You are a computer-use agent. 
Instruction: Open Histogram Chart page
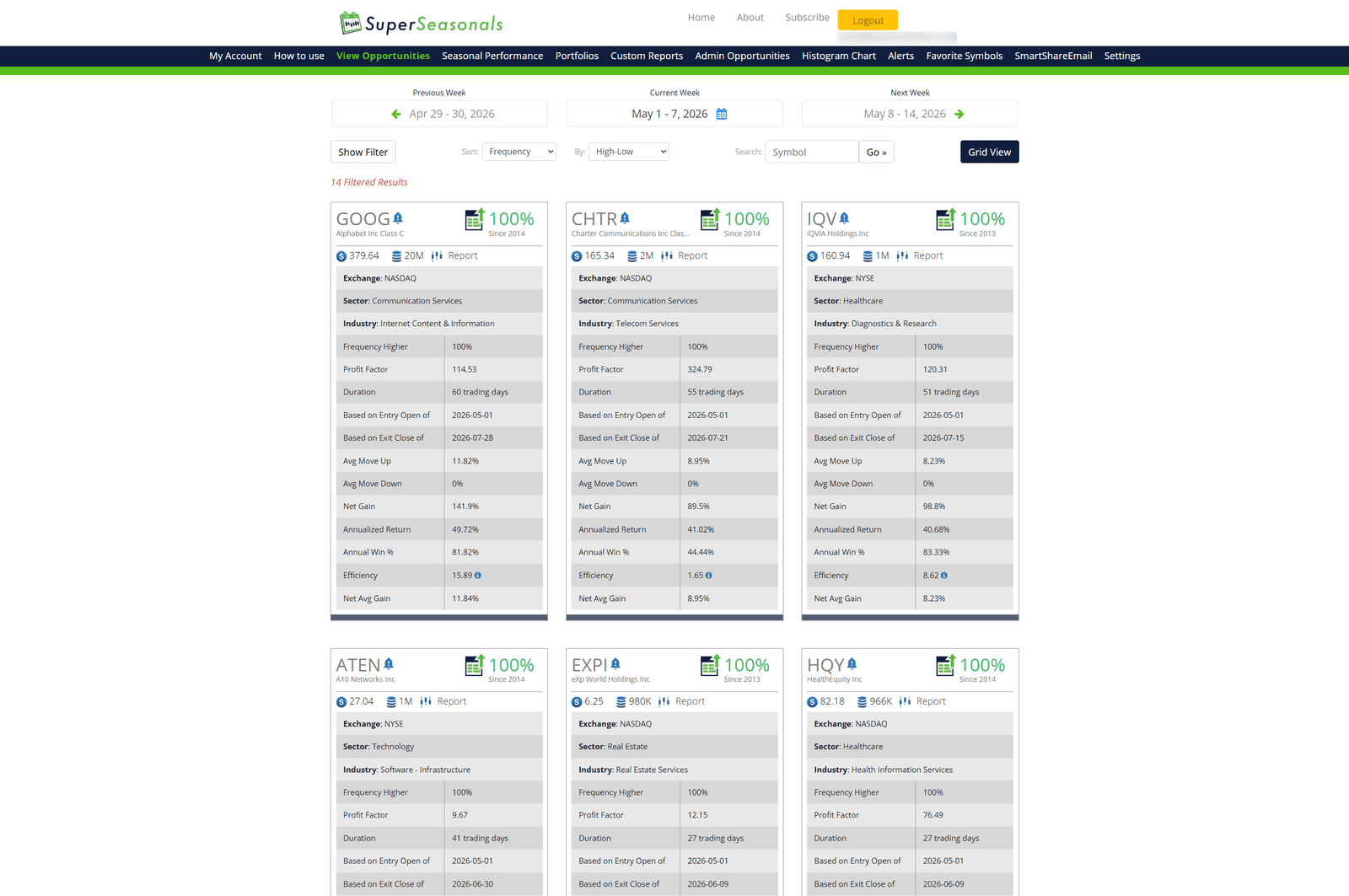pos(839,56)
